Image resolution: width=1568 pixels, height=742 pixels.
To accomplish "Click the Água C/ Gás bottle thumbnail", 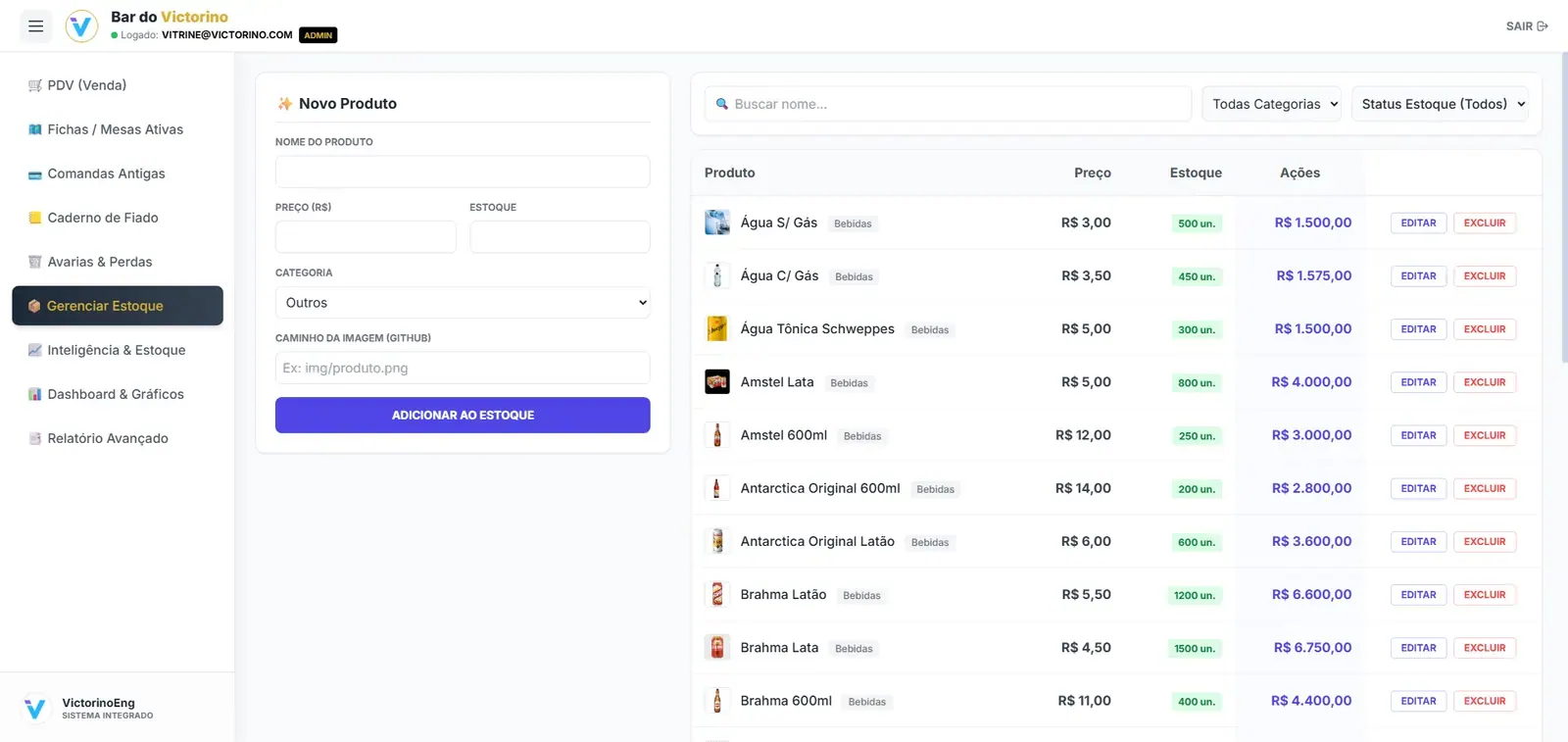I will click(x=717, y=275).
